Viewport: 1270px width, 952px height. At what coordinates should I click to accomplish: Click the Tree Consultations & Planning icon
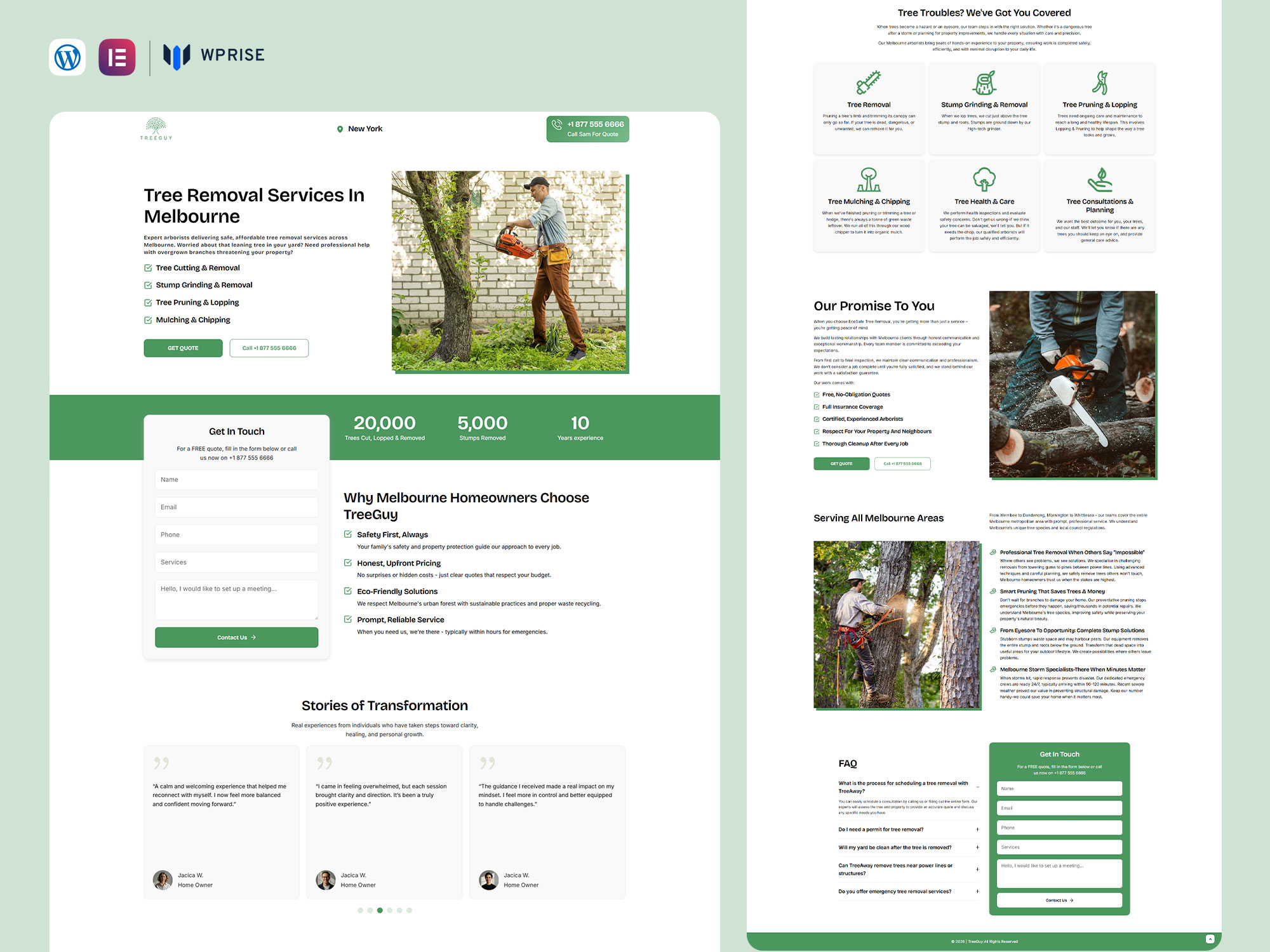1100,180
